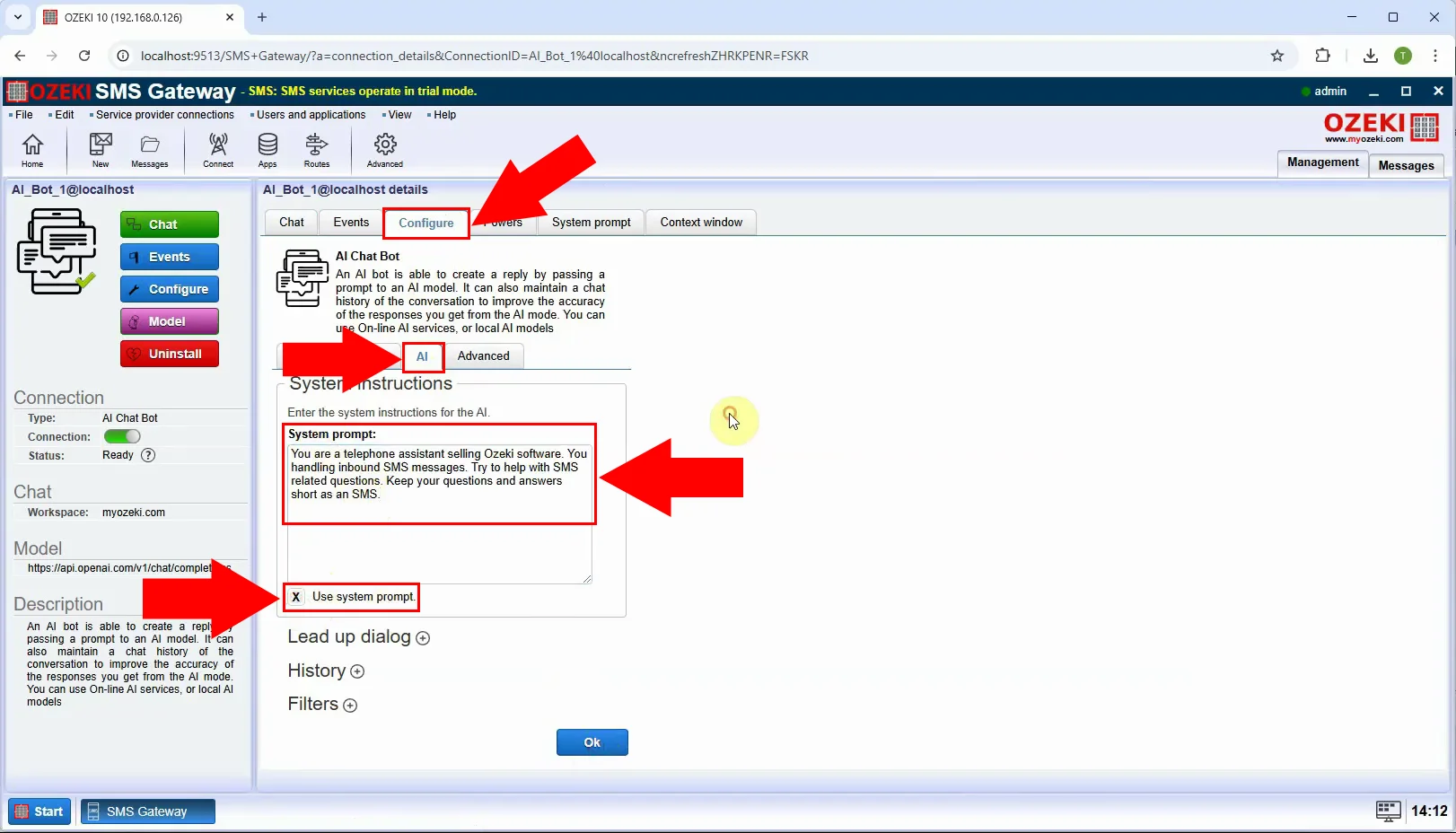Click the Status help question mark icon
This screenshot has height=833, width=1456.
[x=149, y=455]
